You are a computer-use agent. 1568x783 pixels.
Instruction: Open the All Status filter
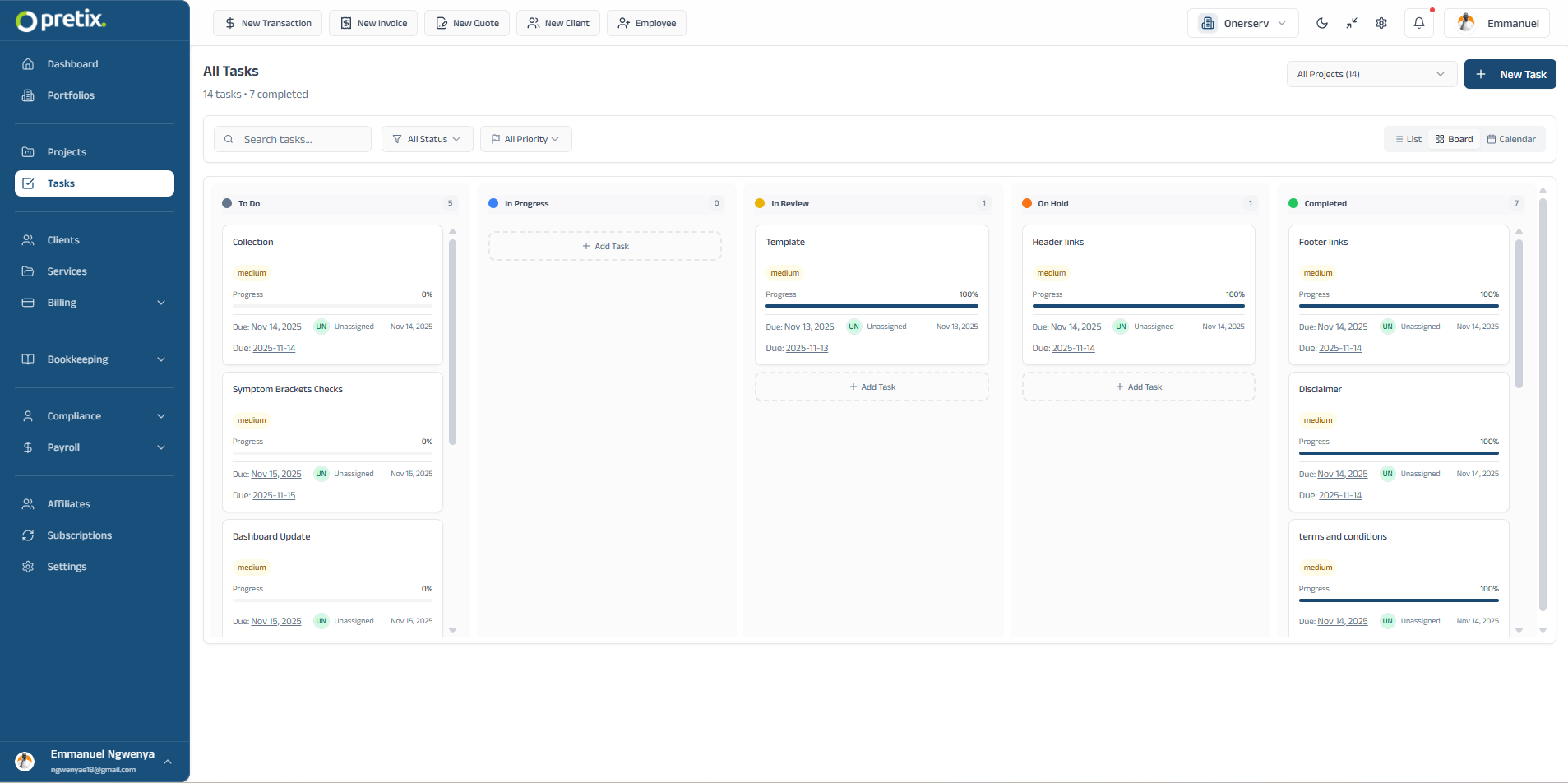[427, 138]
